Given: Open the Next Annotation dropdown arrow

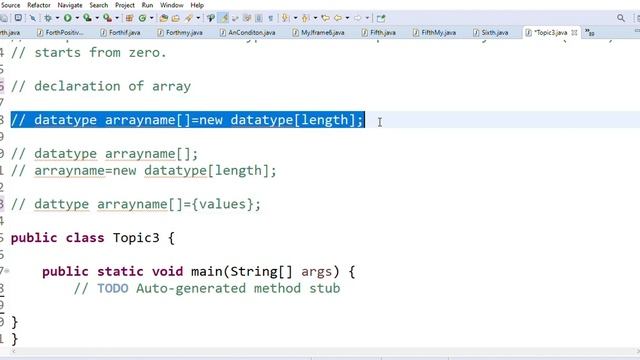Looking at the screenshot, I should click(x=295, y=18).
